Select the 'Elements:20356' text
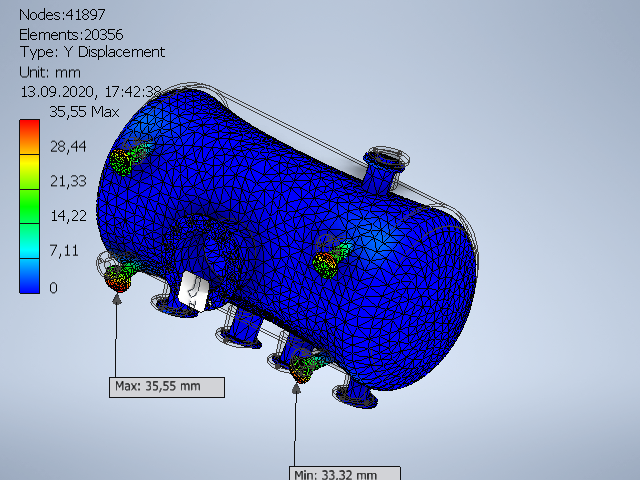640x480 pixels. [x=71, y=35]
